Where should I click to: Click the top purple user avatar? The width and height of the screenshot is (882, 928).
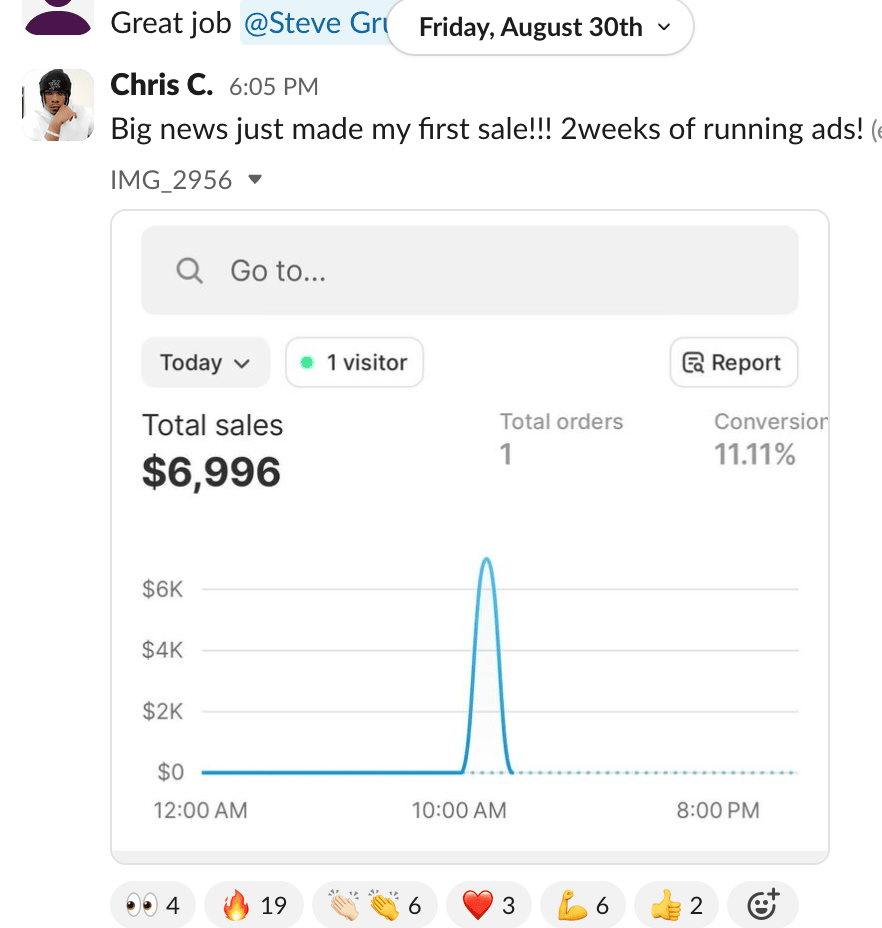[x=58, y=15]
